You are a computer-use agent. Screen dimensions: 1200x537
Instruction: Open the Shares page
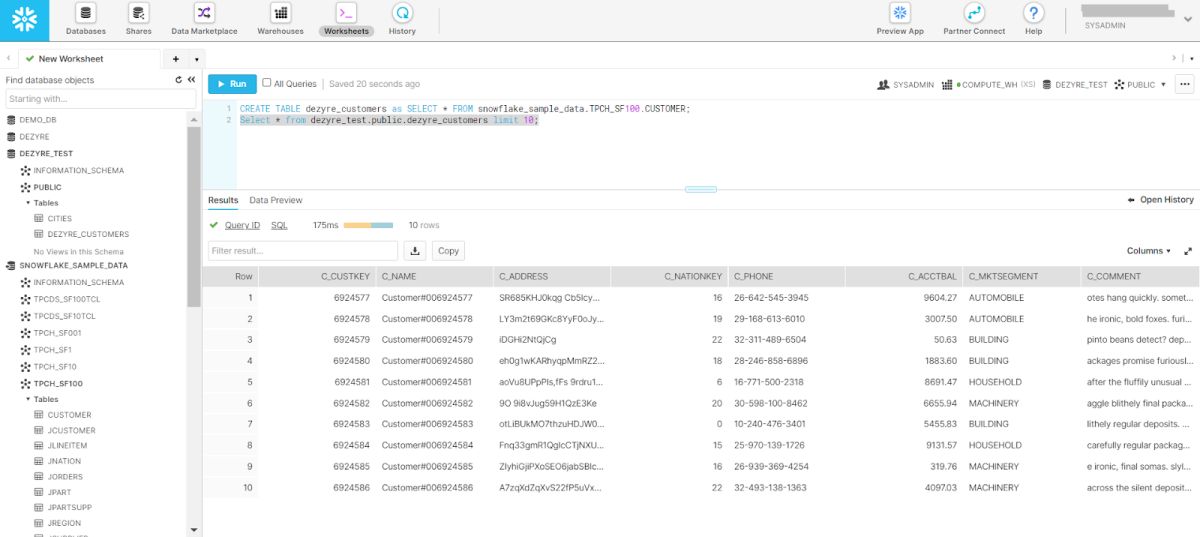point(138,19)
